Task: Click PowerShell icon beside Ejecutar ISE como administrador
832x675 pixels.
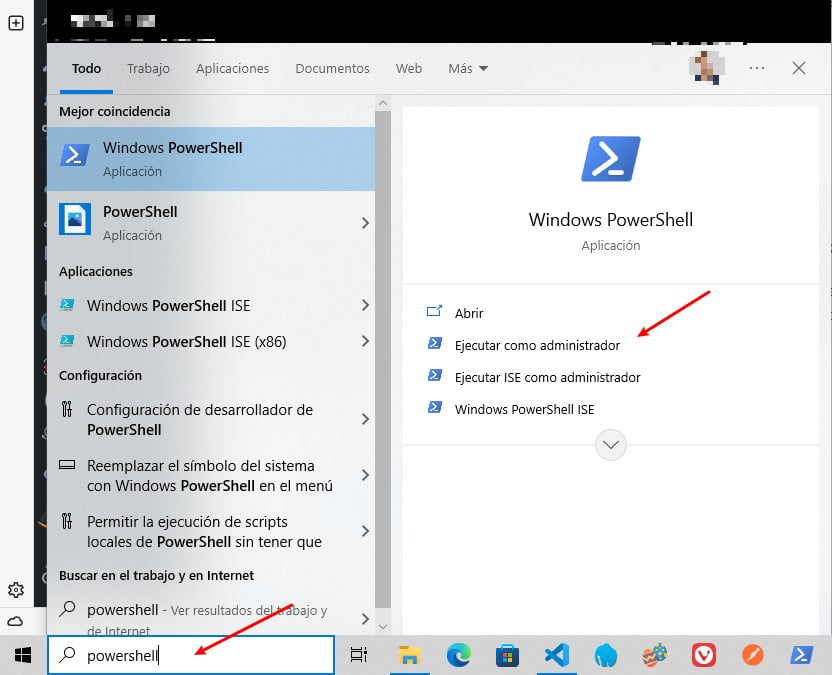Action: coord(435,376)
